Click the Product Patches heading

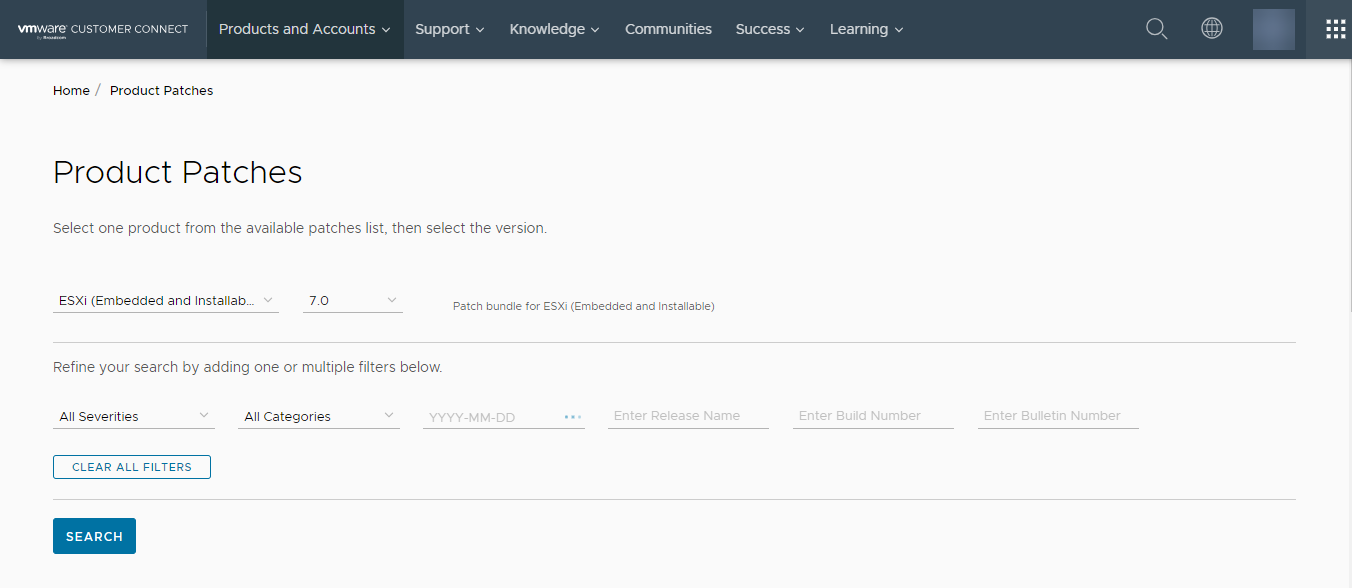click(178, 172)
